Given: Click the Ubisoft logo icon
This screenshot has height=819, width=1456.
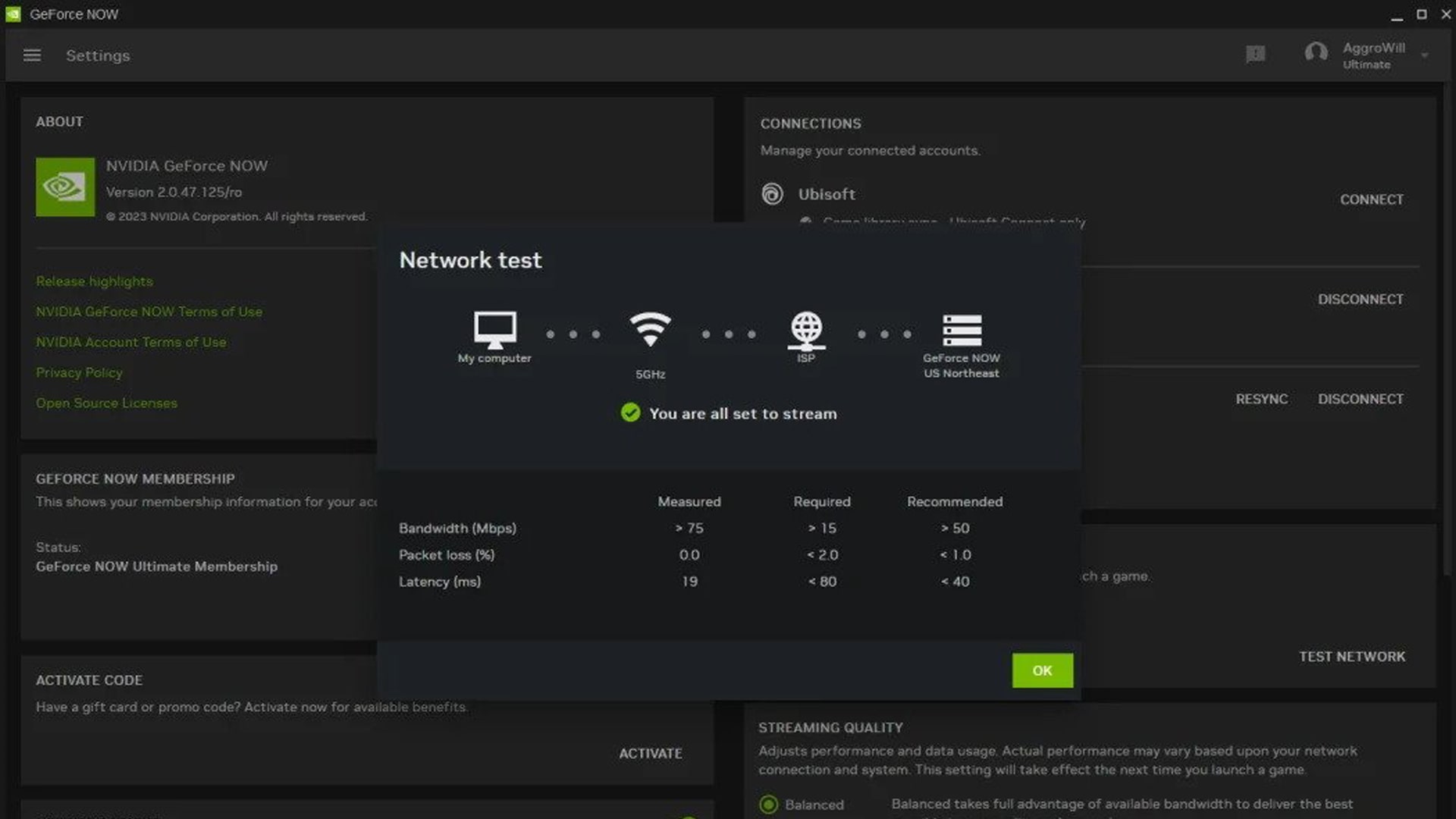Looking at the screenshot, I should pyautogui.click(x=772, y=194).
